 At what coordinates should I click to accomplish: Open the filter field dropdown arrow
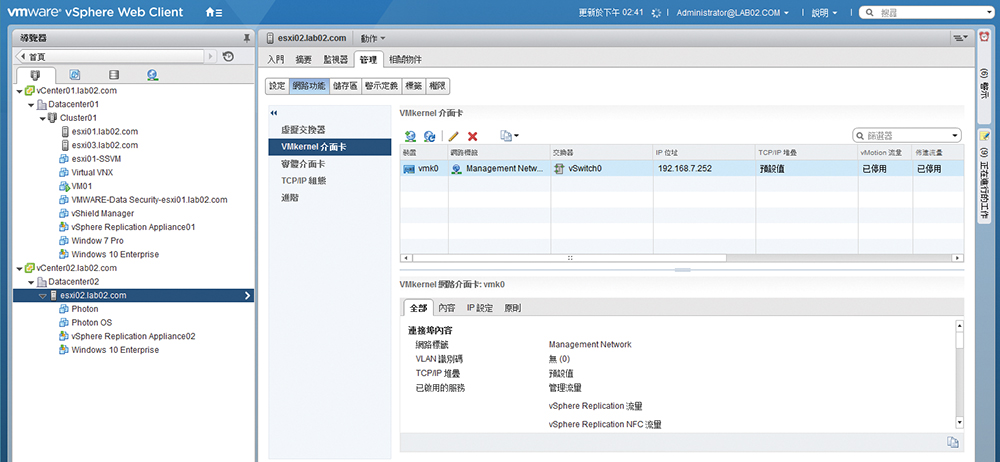point(955,135)
